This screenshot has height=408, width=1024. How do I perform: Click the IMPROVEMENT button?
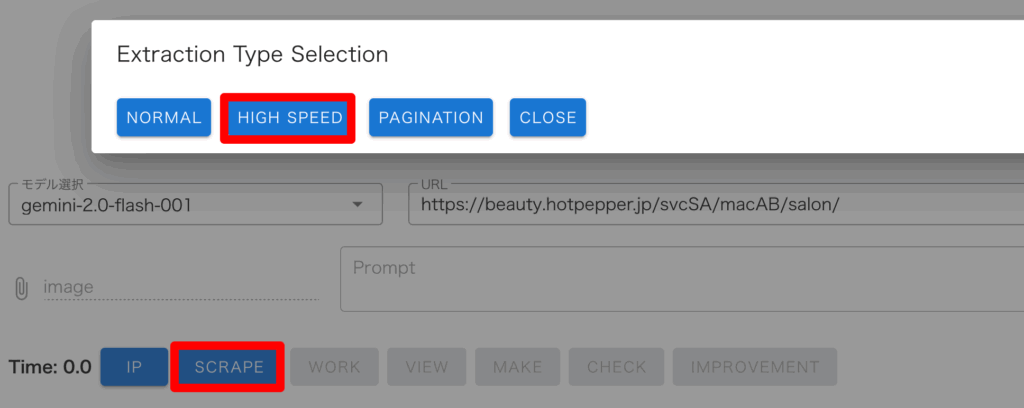coord(754,367)
